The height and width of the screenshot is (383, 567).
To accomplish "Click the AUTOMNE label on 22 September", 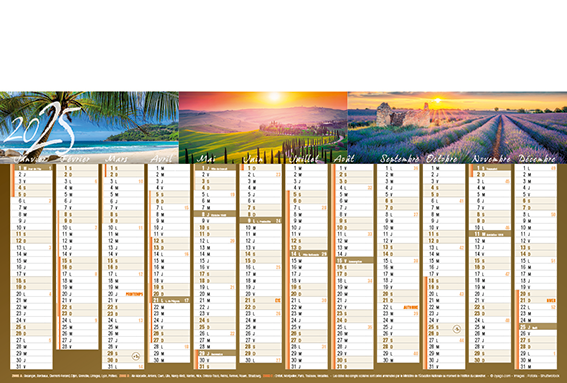I will coord(410,307).
